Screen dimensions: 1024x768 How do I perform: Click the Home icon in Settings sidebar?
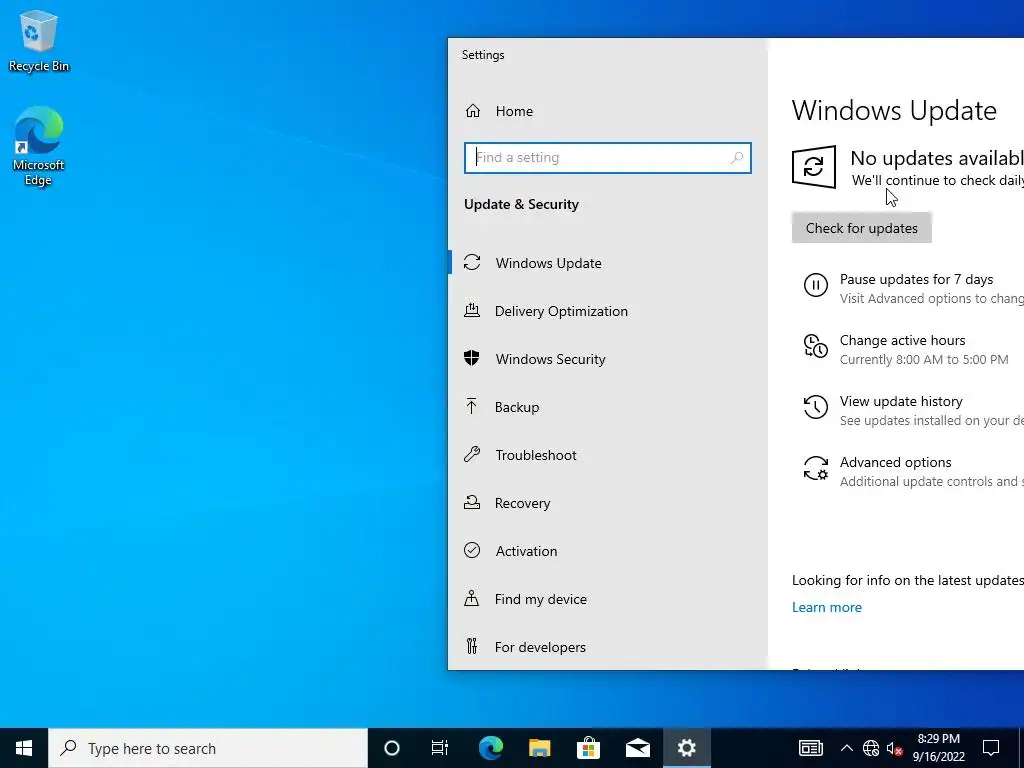472,111
